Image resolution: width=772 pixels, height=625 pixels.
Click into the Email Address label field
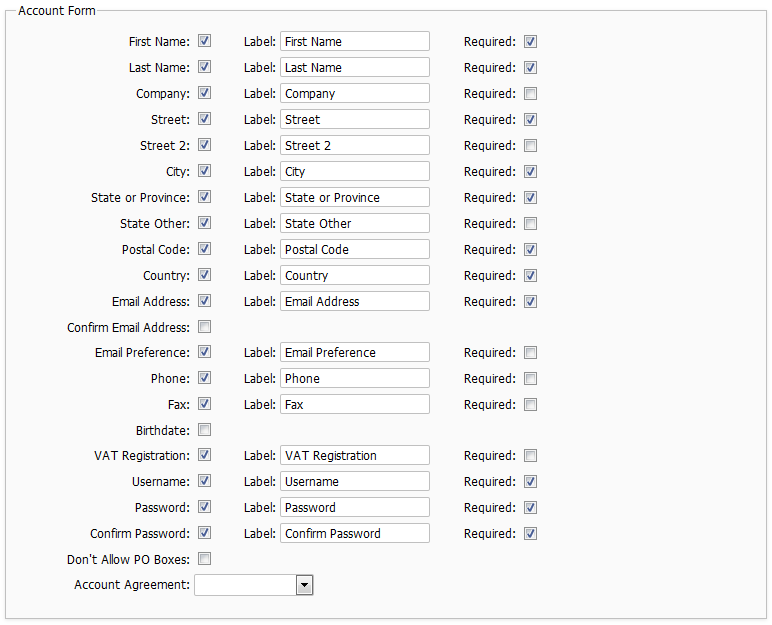click(x=354, y=301)
